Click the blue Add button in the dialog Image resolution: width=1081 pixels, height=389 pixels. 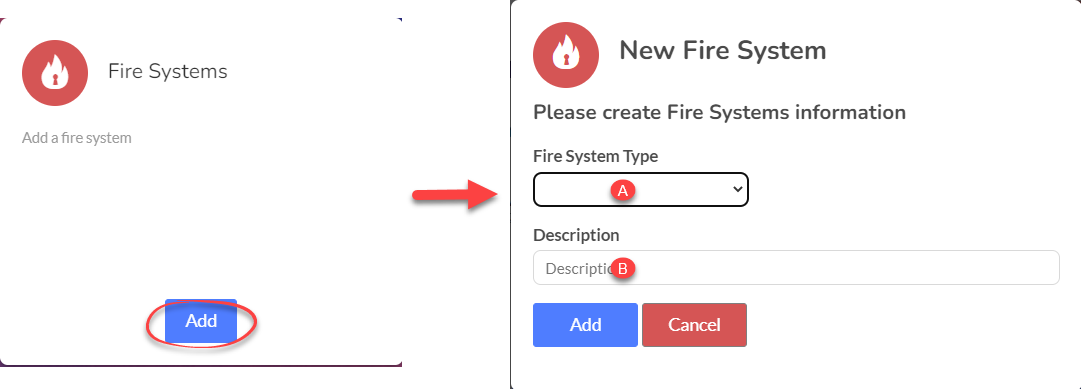click(x=585, y=324)
